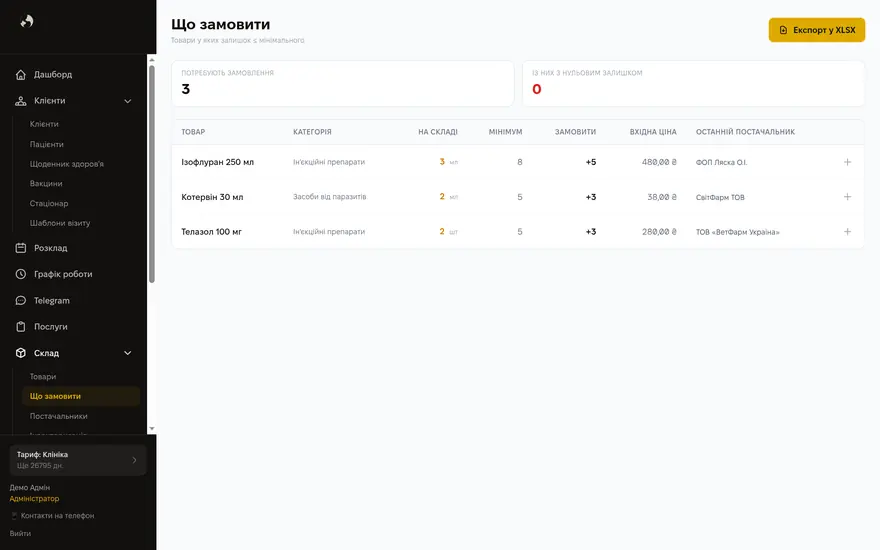Click supplier ФОП Ляска О.І.
Screen dimensions: 880x550
(x=721, y=162)
